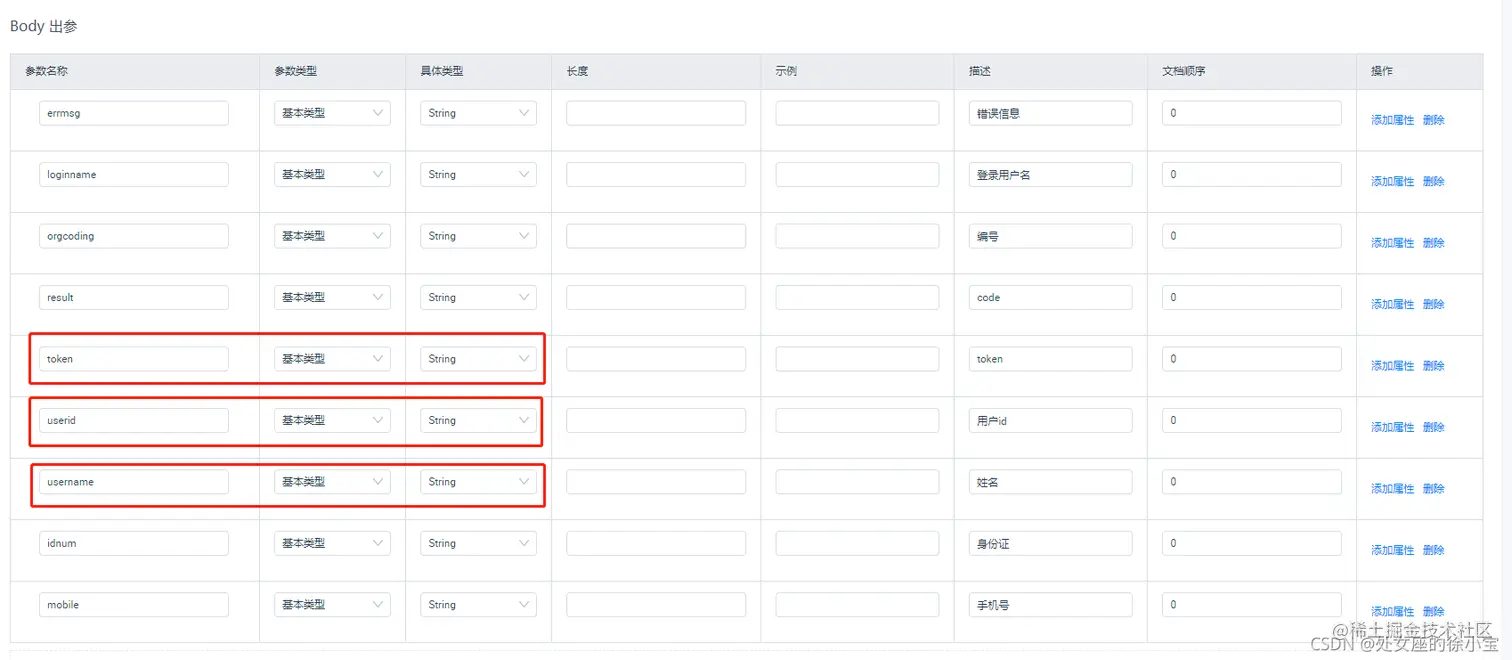Expand 基本类型 dropdown in idnum row
Image resolution: width=1512 pixels, height=660 pixels.
(x=332, y=543)
